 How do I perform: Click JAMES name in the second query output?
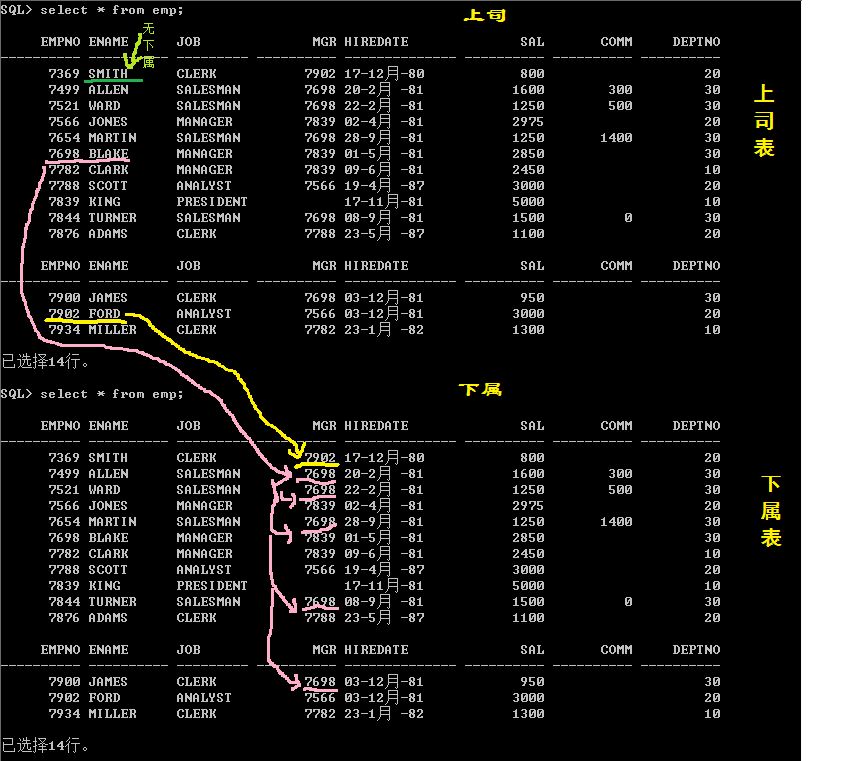click(108, 682)
